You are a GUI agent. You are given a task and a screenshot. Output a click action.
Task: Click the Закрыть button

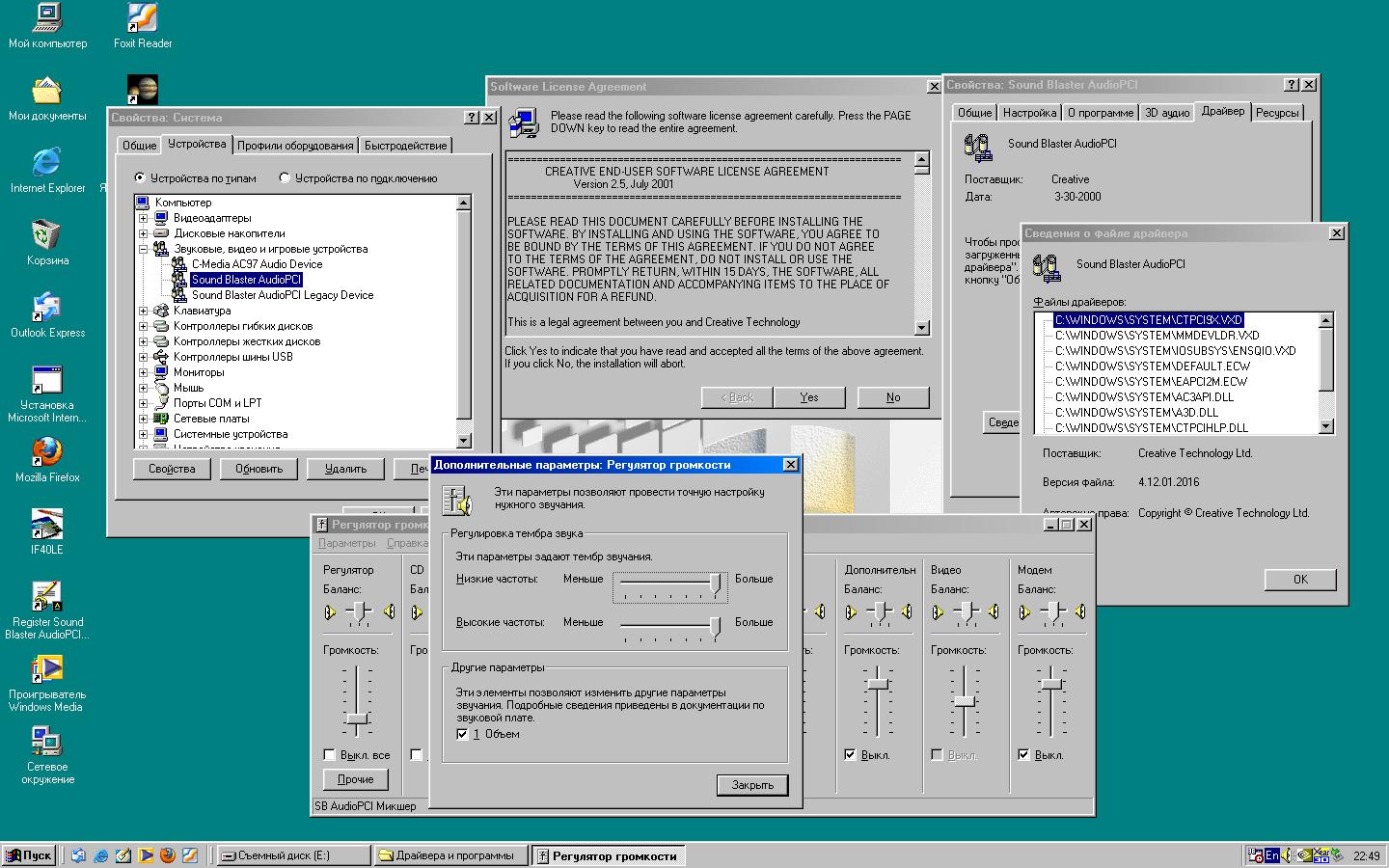(752, 785)
